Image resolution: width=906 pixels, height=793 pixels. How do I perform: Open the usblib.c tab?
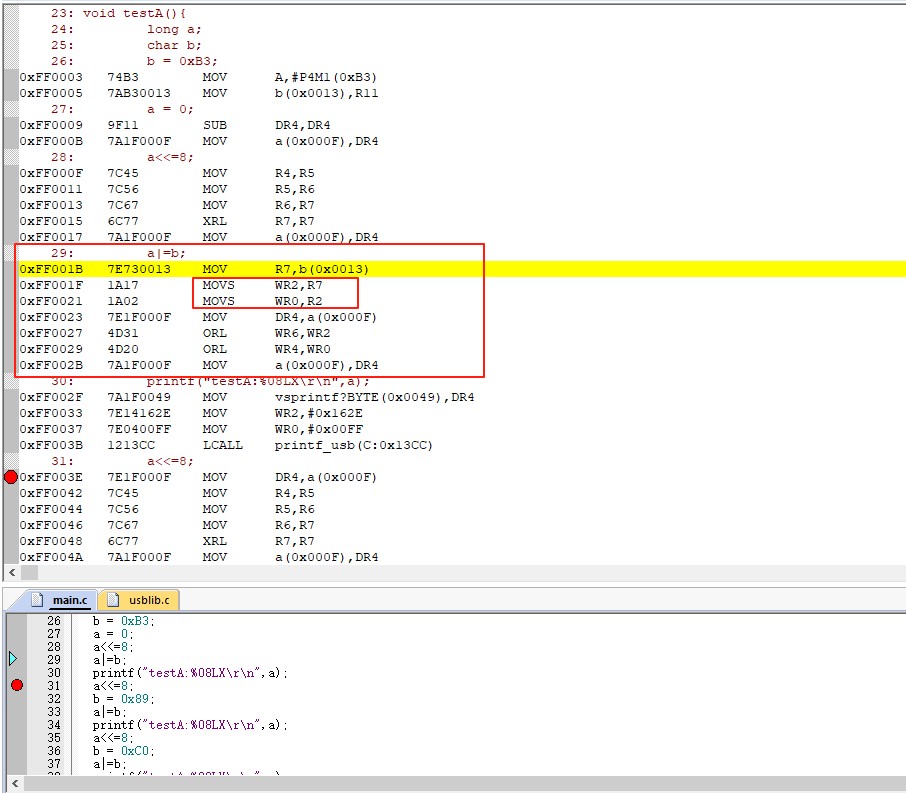click(x=139, y=600)
